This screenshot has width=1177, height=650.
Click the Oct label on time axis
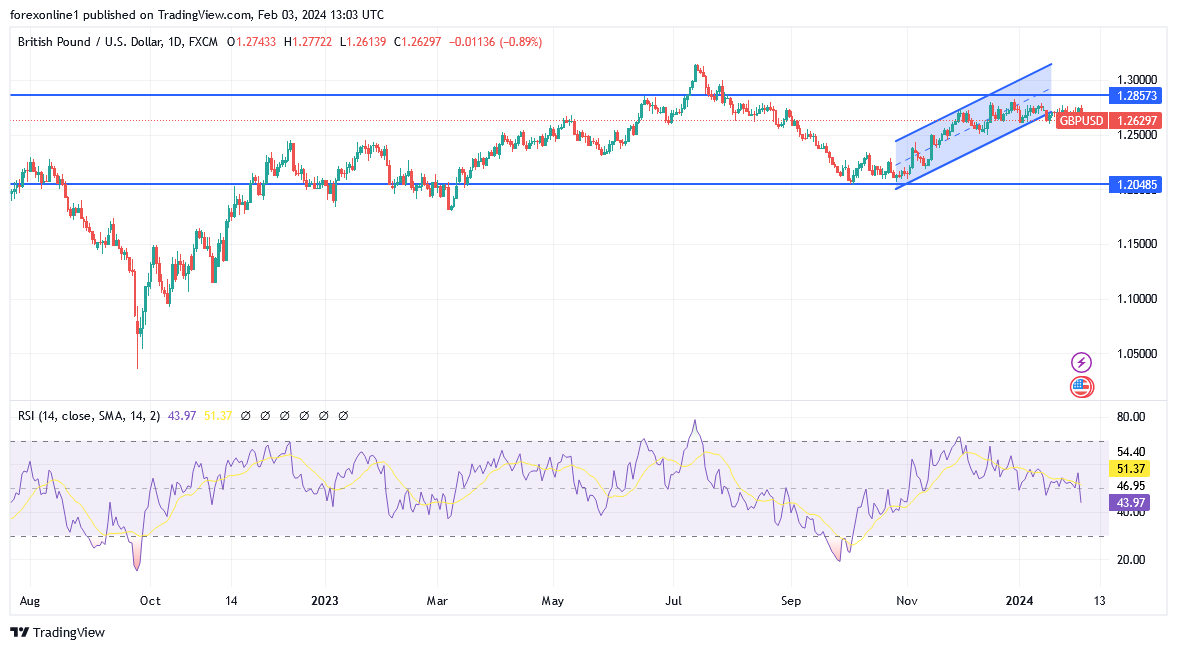tap(150, 601)
